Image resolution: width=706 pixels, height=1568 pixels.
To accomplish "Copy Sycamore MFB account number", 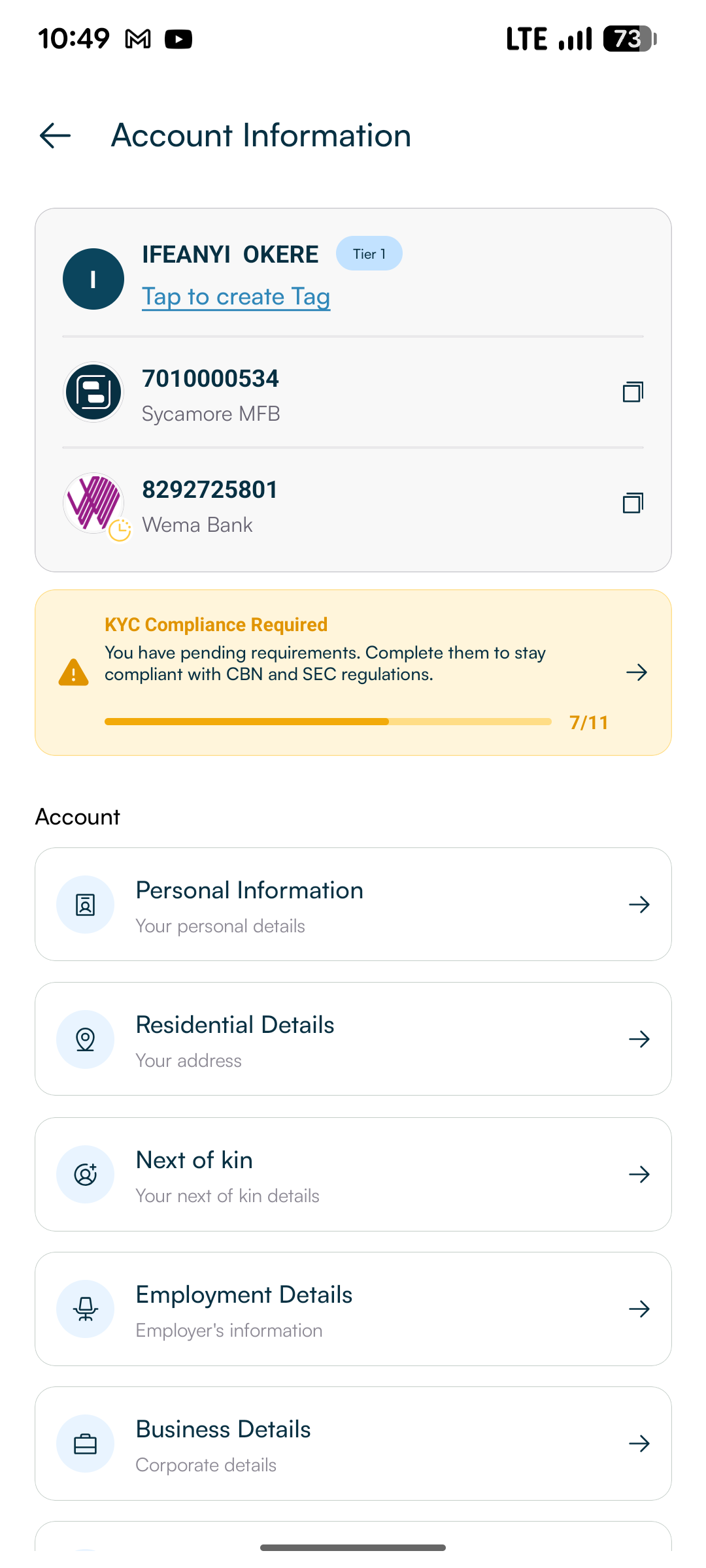I will [633, 392].
